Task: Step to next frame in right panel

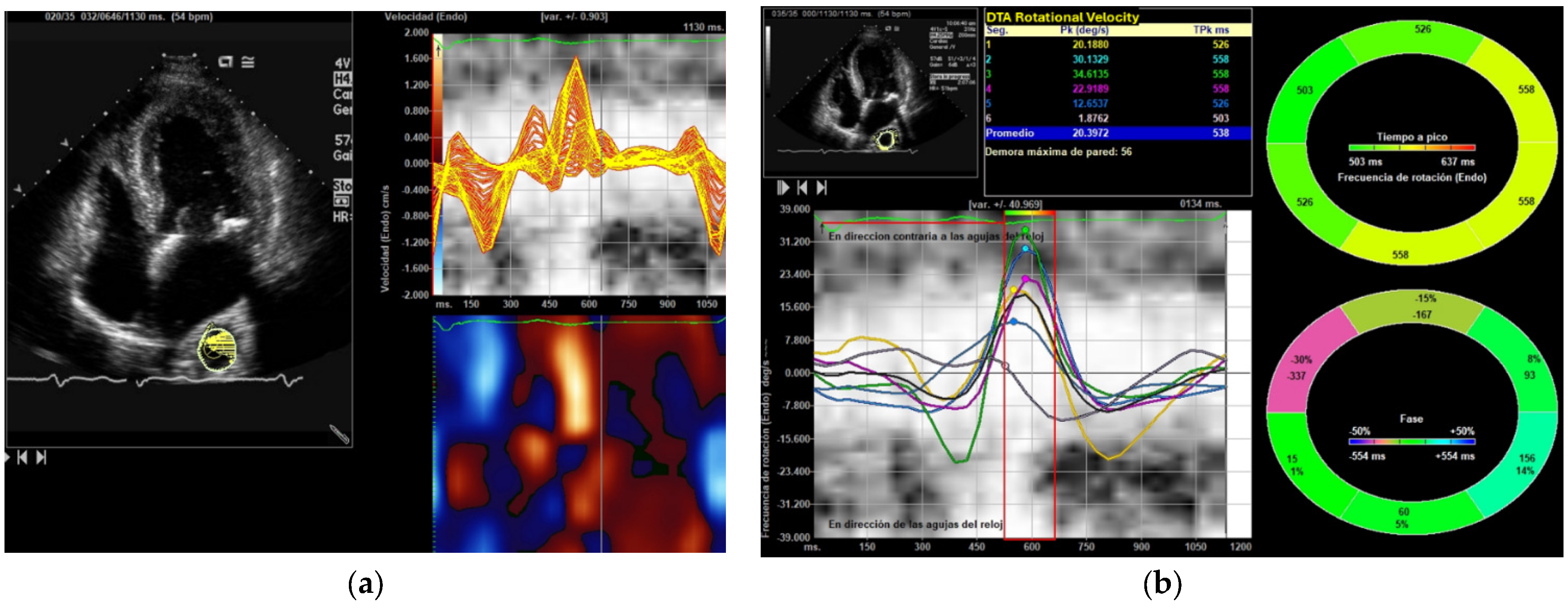Action: (x=822, y=188)
